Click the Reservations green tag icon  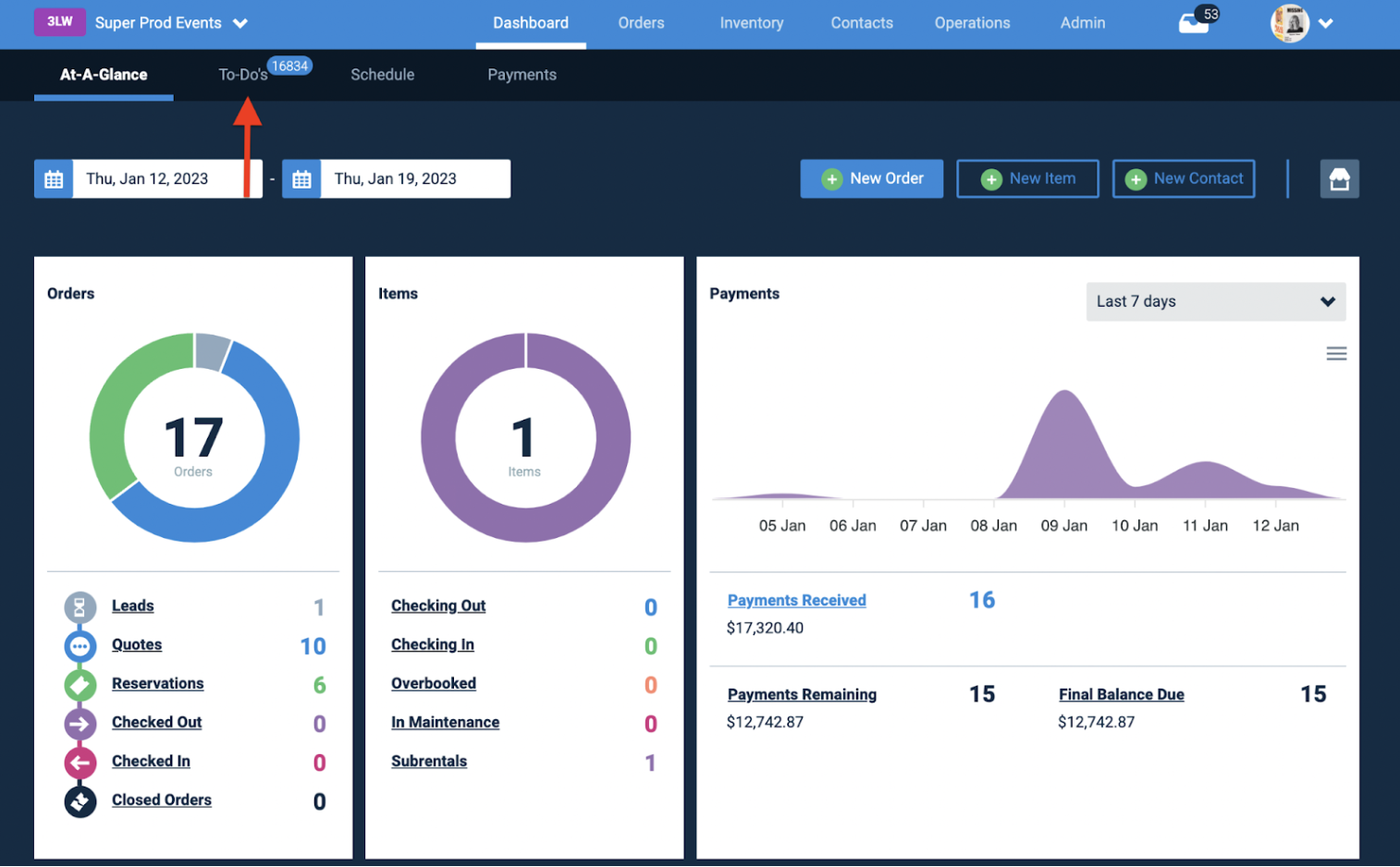pyautogui.click(x=80, y=685)
